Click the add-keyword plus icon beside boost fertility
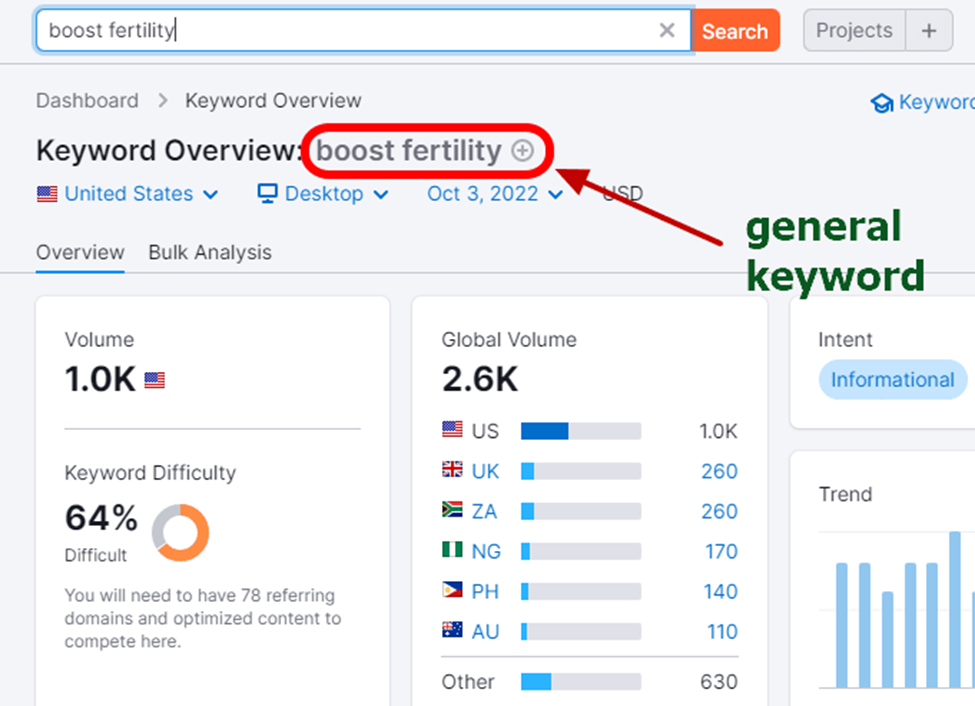The width and height of the screenshot is (975, 706). pyautogui.click(x=523, y=151)
